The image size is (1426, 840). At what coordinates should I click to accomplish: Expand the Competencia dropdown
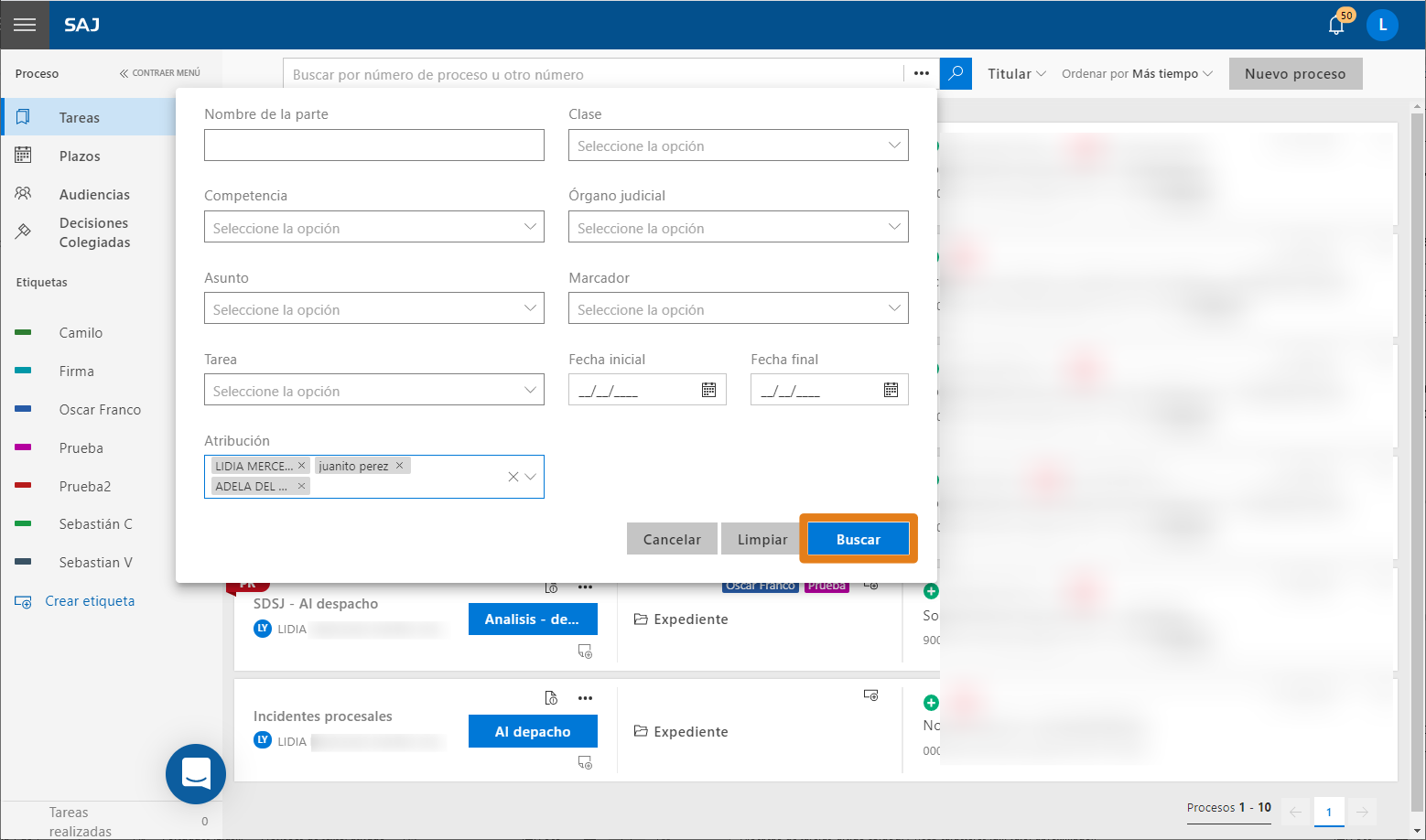374,227
